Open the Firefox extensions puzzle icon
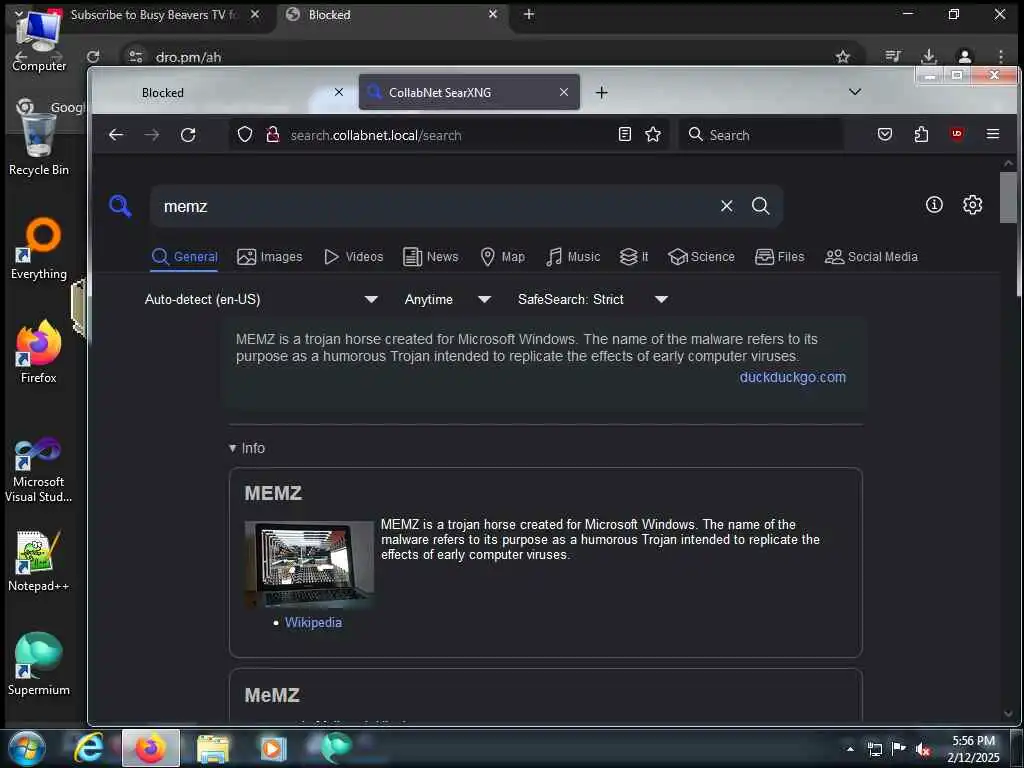The image size is (1024, 768). pyautogui.click(x=921, y=135)
